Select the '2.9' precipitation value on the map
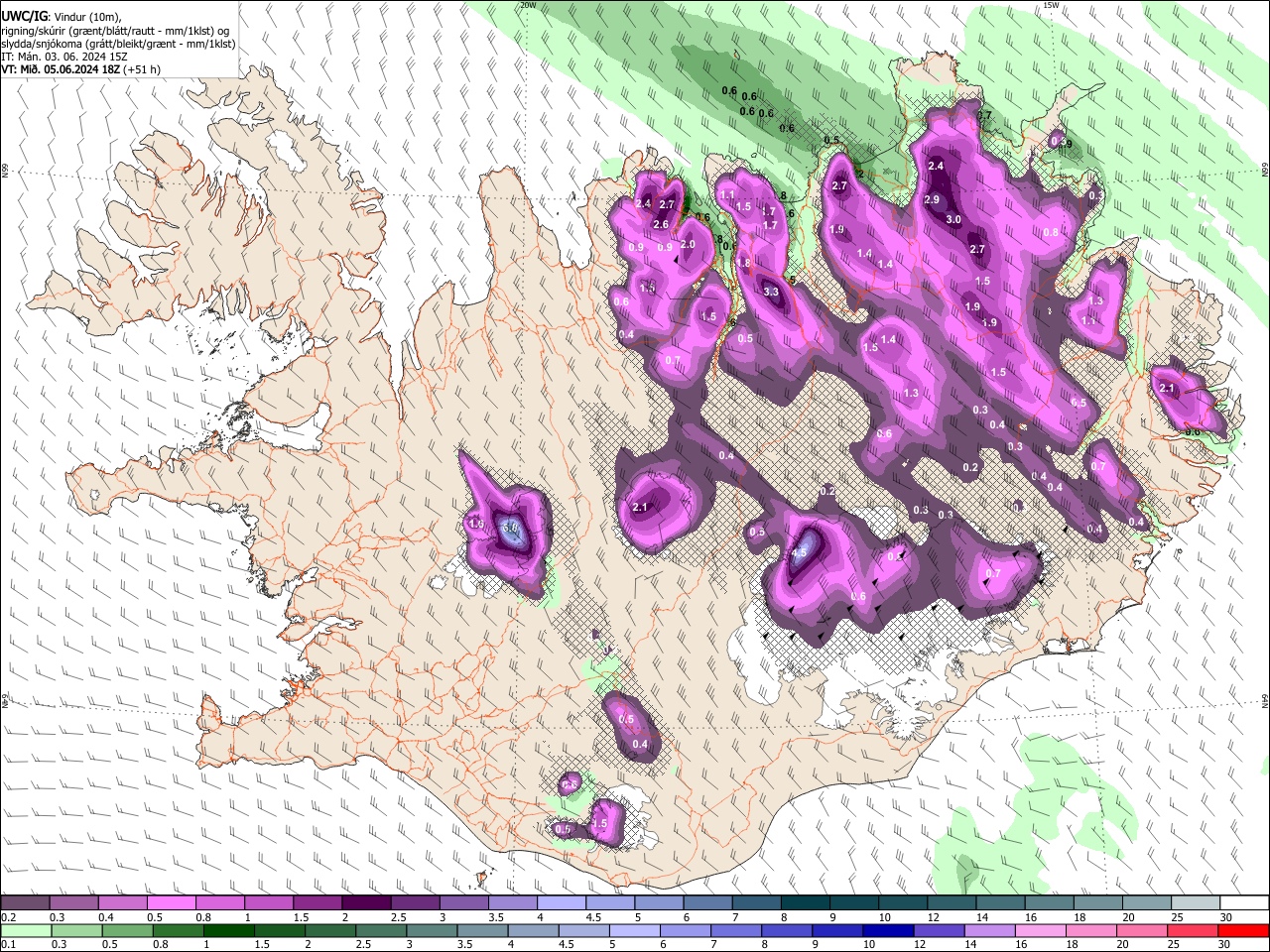This screenshot has width=1270, height=952. [x=932, y=199]
